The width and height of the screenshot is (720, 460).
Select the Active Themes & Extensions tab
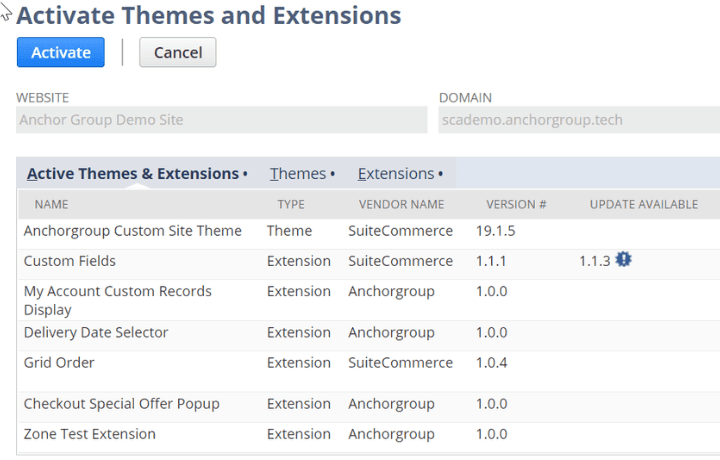pyautogui.click(x=133, y=174)
